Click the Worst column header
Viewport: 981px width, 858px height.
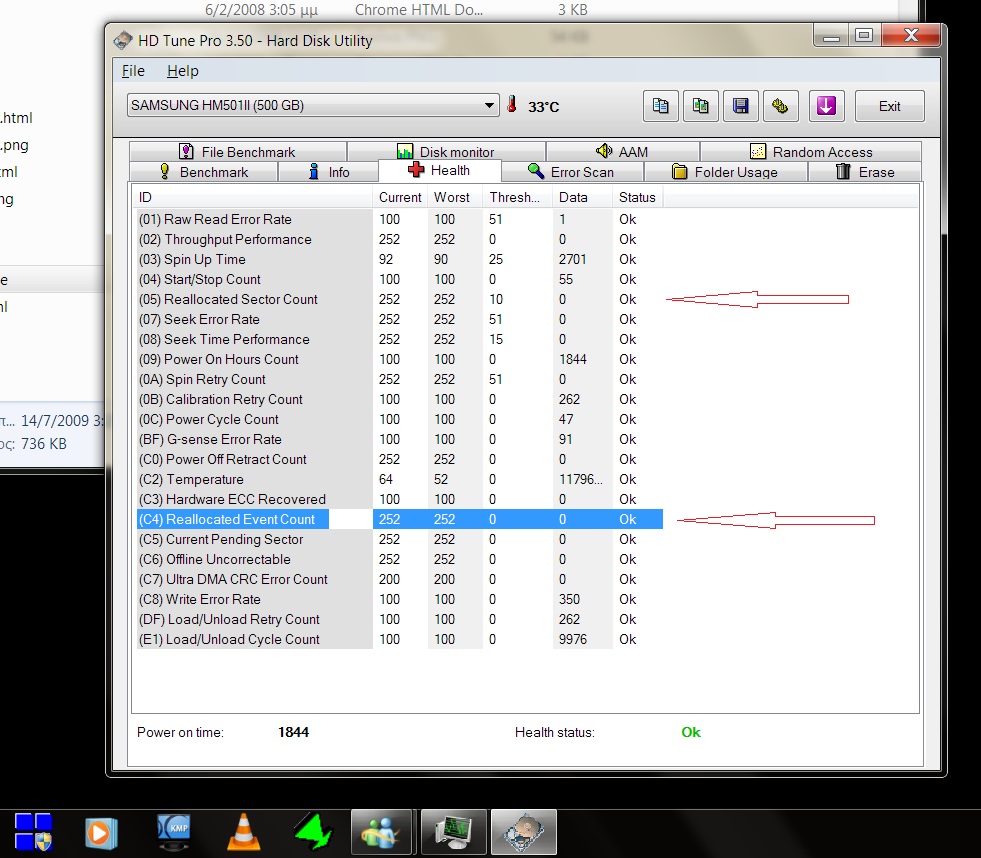pyautogui.click(x=455, y=197)
